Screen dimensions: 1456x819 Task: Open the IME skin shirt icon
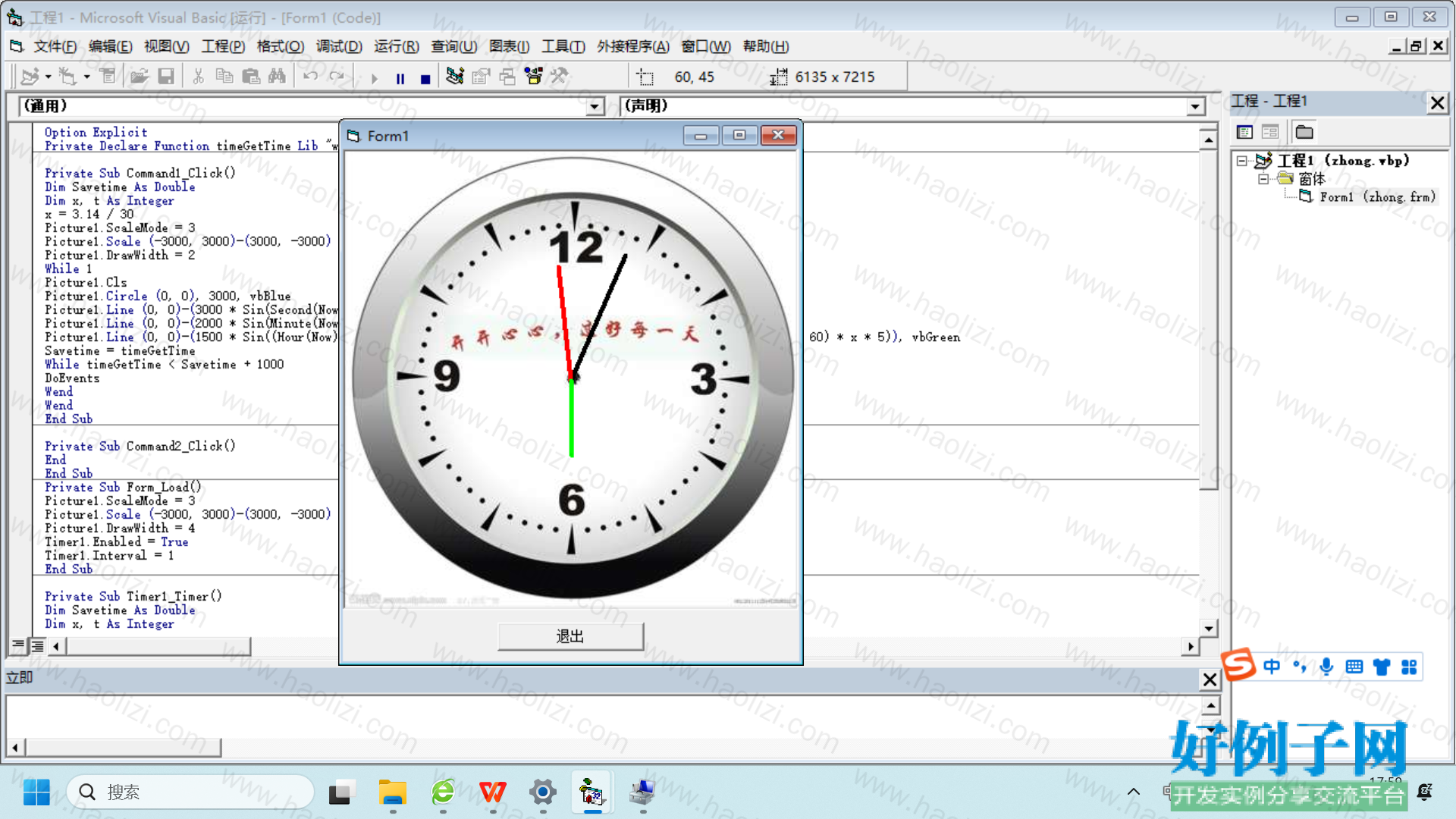coord(1382,667)
